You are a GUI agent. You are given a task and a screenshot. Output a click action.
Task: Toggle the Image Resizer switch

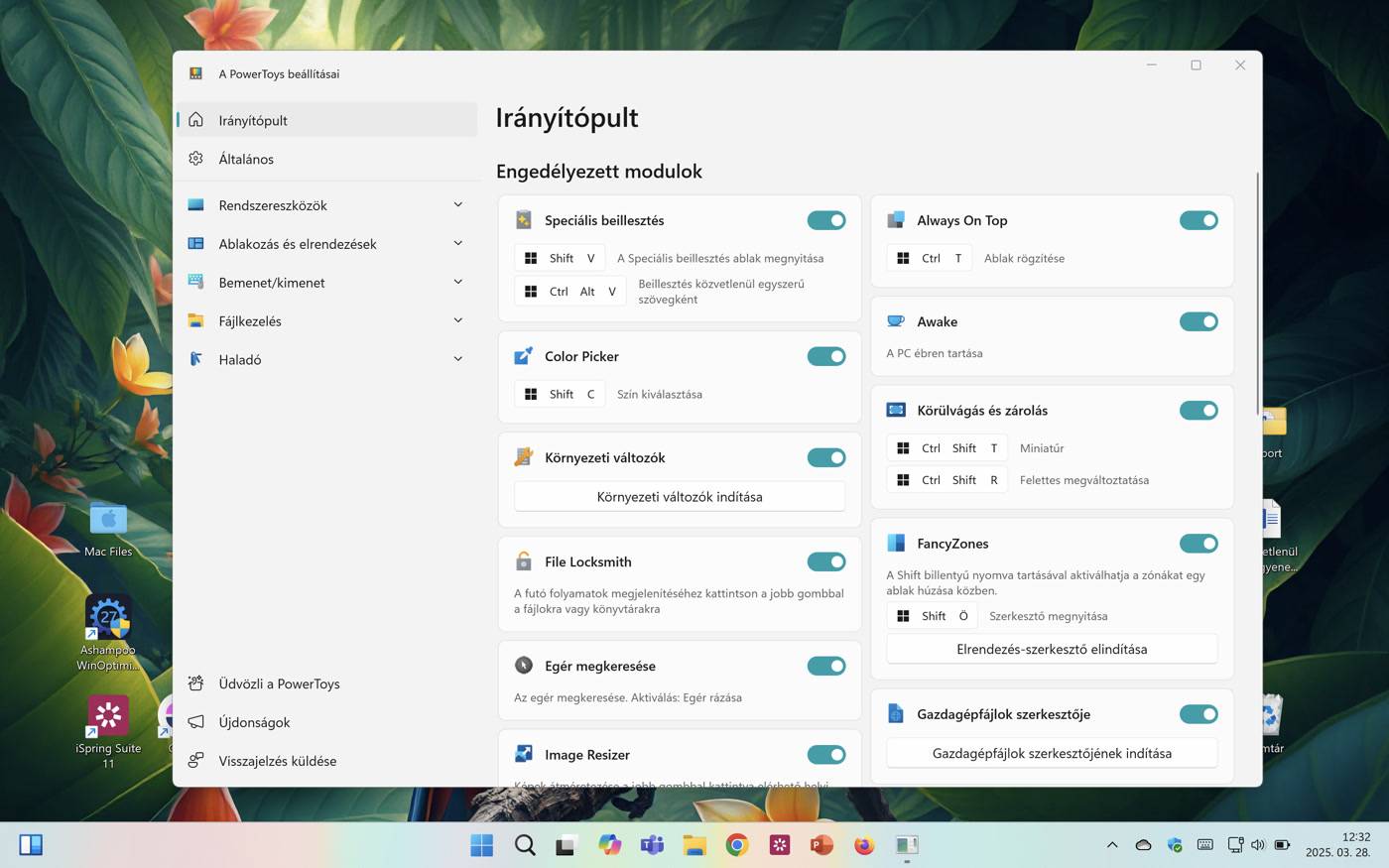tap(826, 754)
